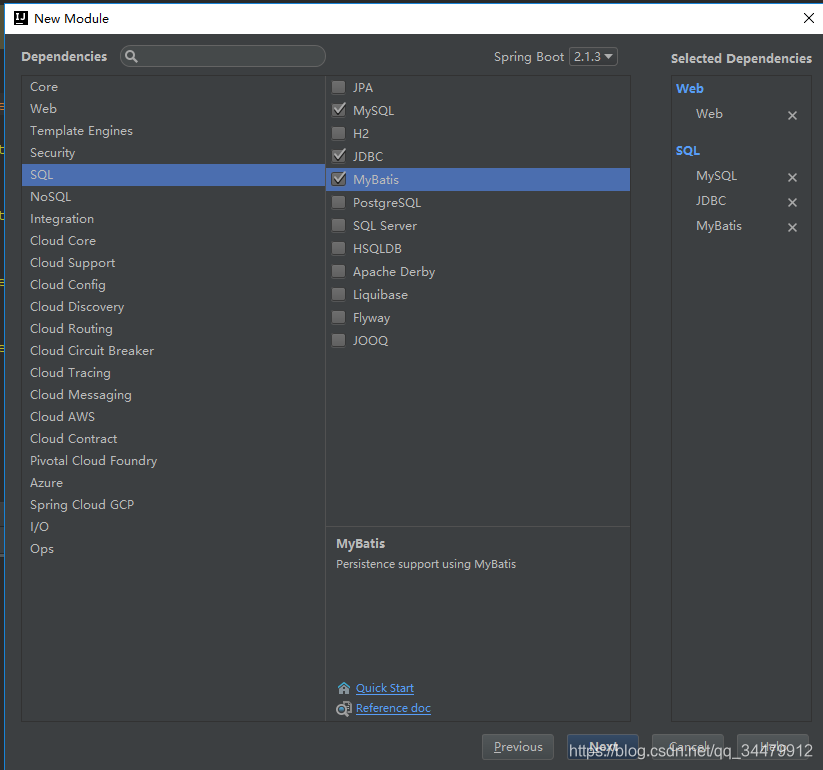Click the Next button
This screenshot has width=823, height=770.
(x=603, y=747)
